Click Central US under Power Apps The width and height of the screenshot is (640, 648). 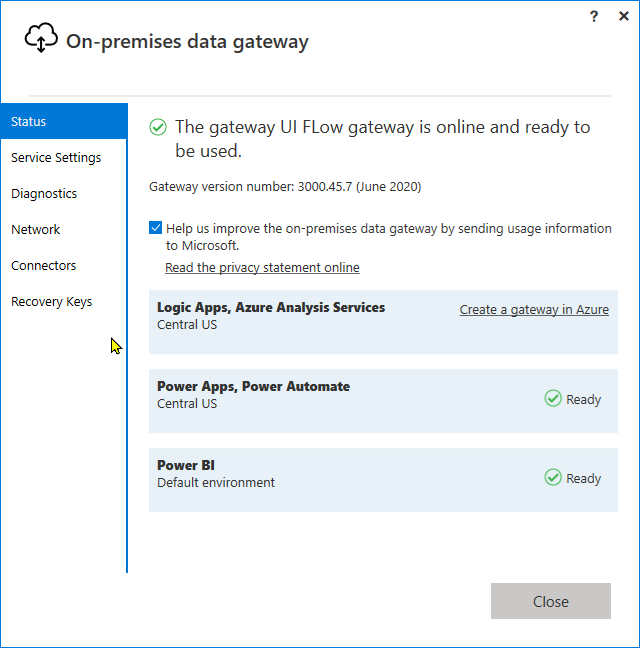pyautogui.click(x=187, y=403)
